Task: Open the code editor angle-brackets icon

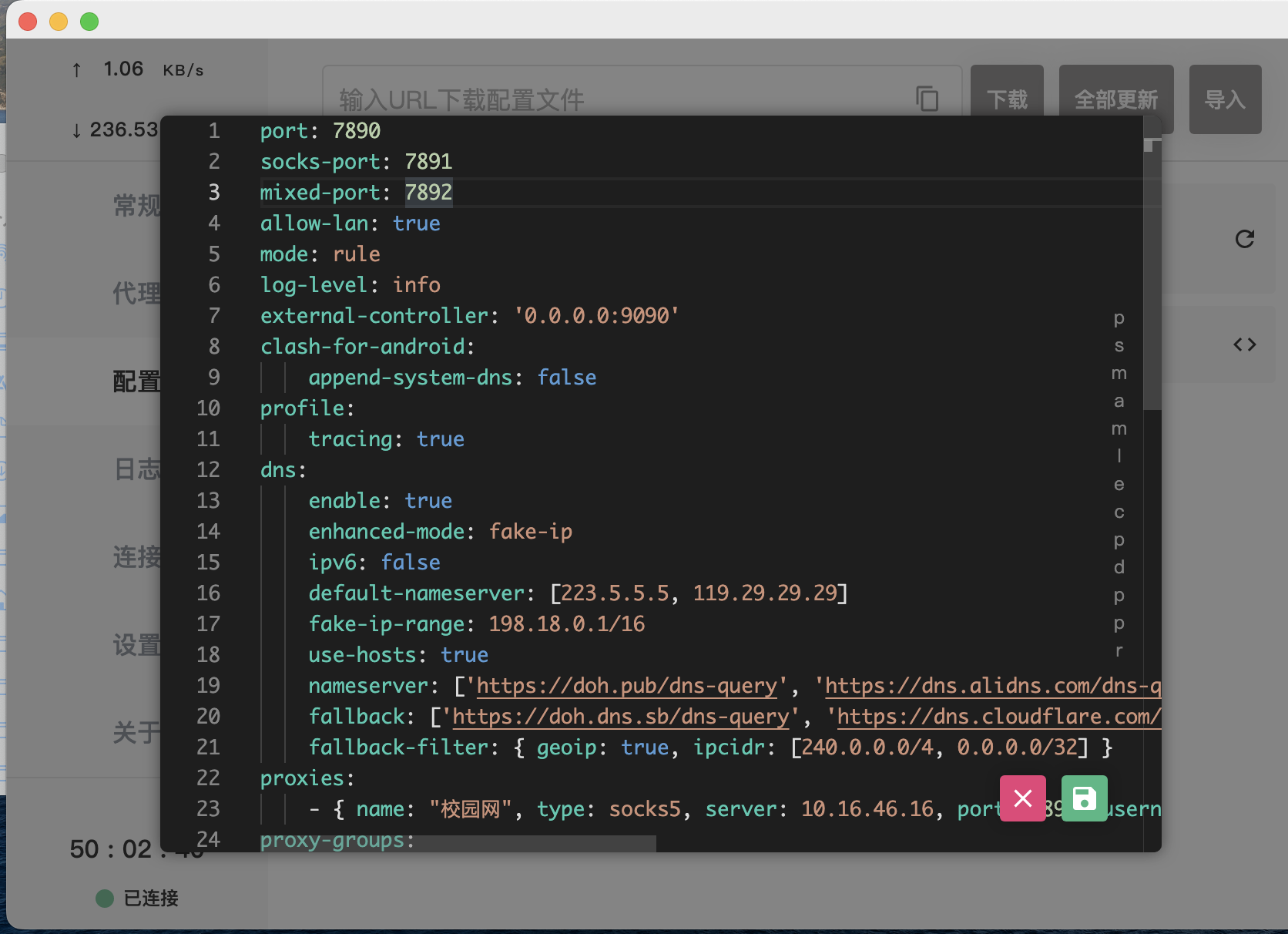Action: [x=1245, y=344]
